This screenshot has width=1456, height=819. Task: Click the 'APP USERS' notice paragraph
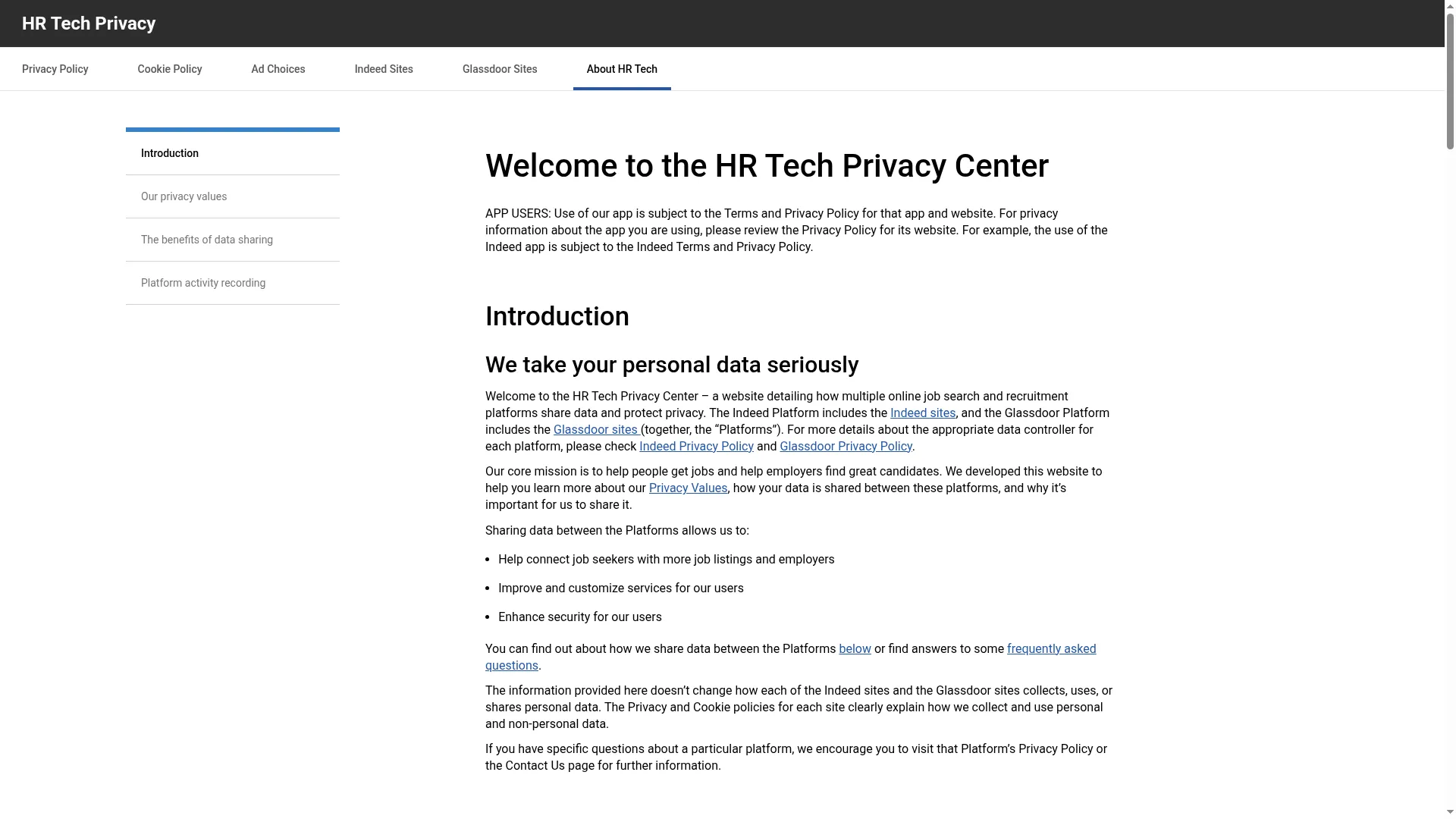pyautogui.click(x=796, y=231)
